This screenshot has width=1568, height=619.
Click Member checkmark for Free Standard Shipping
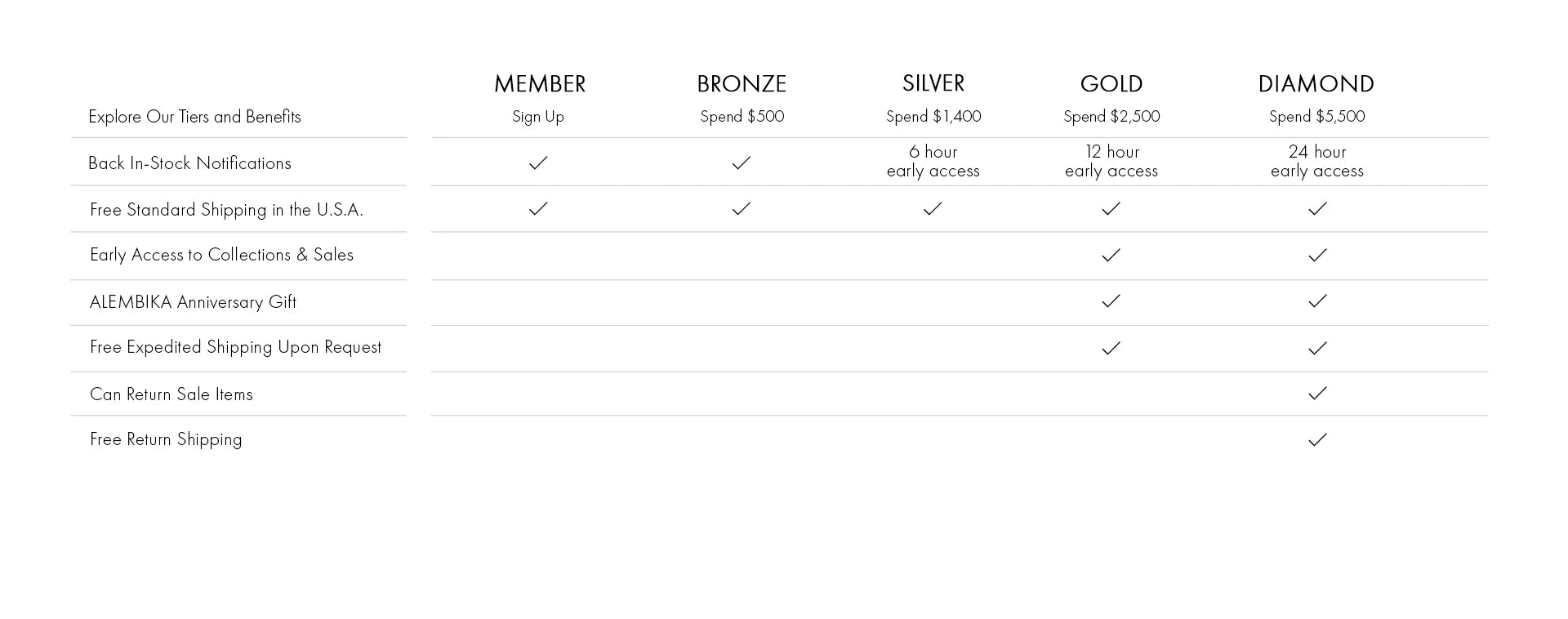tap(538, 209)
